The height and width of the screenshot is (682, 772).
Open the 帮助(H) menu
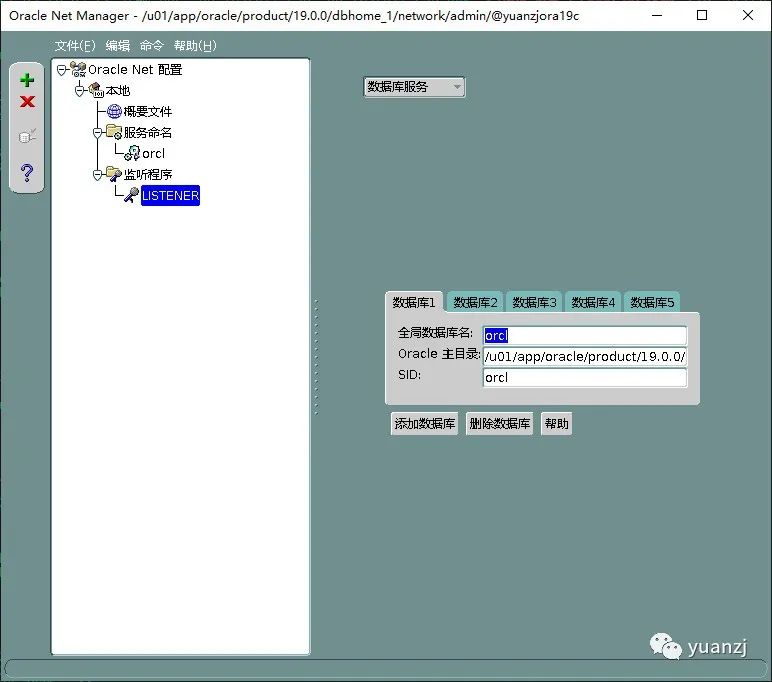[x=195, y=46]
